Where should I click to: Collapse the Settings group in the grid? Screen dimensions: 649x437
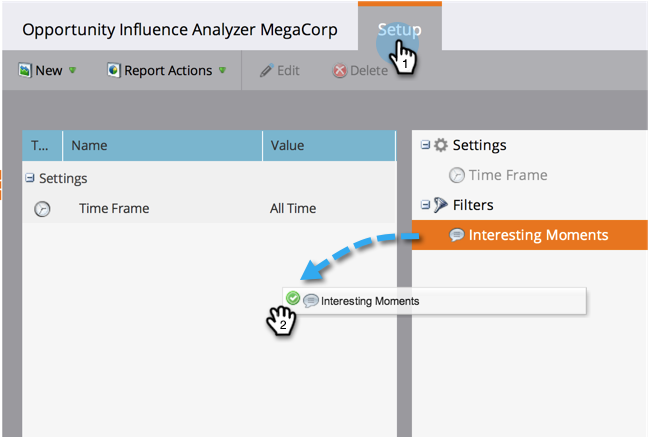pyautogui.click(x=30, y=179)
